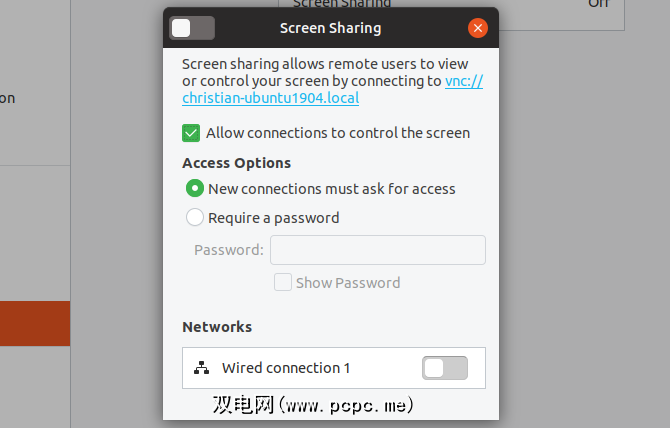Image resolution: width=670 pixels, height=428 pixels.
Task: Click the Networks section heading
Action: (217, 327)
